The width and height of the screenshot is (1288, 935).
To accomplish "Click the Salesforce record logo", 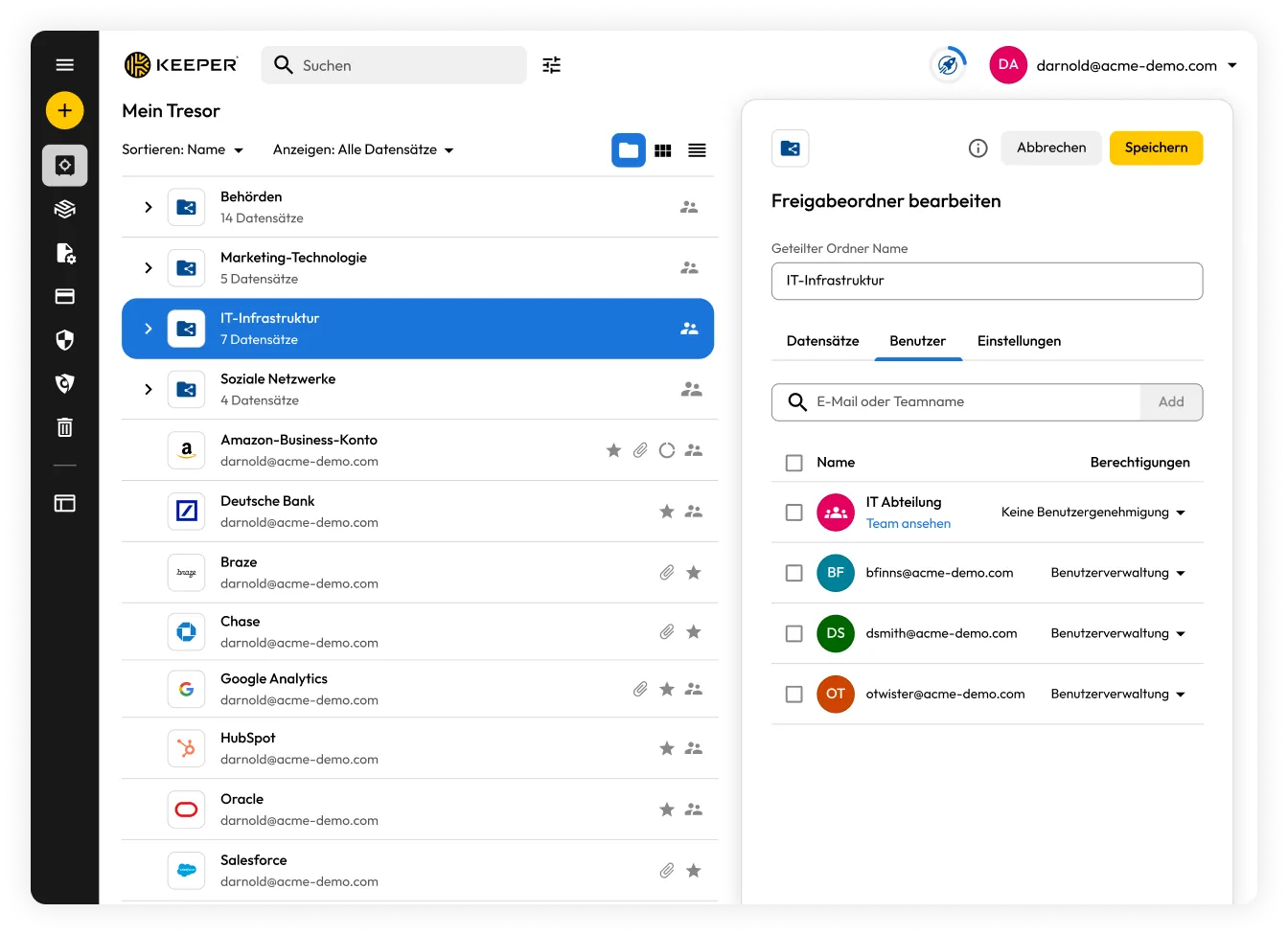I will (186, 871).
